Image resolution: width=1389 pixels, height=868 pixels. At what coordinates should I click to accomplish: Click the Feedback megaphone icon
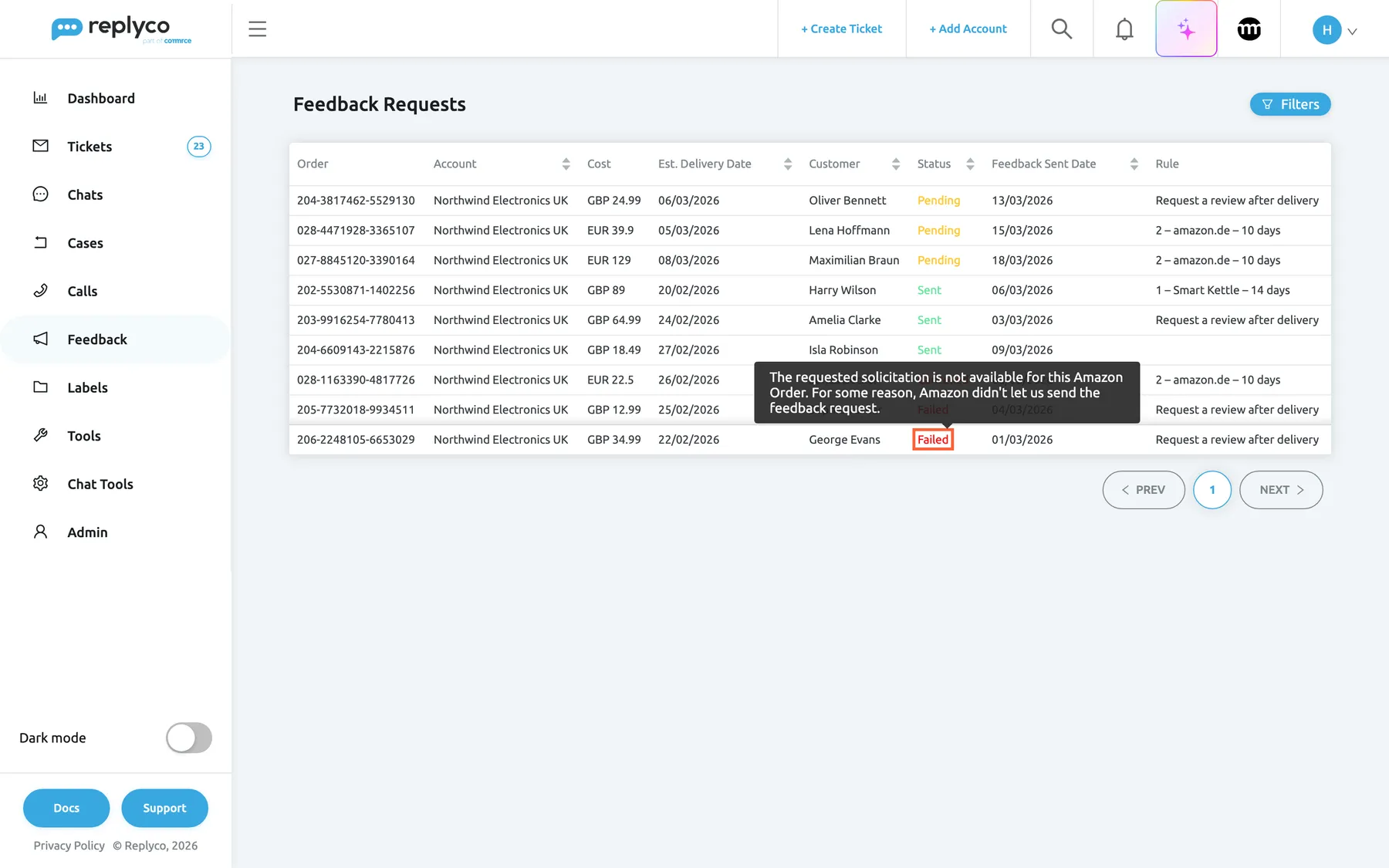click(40, 339)
